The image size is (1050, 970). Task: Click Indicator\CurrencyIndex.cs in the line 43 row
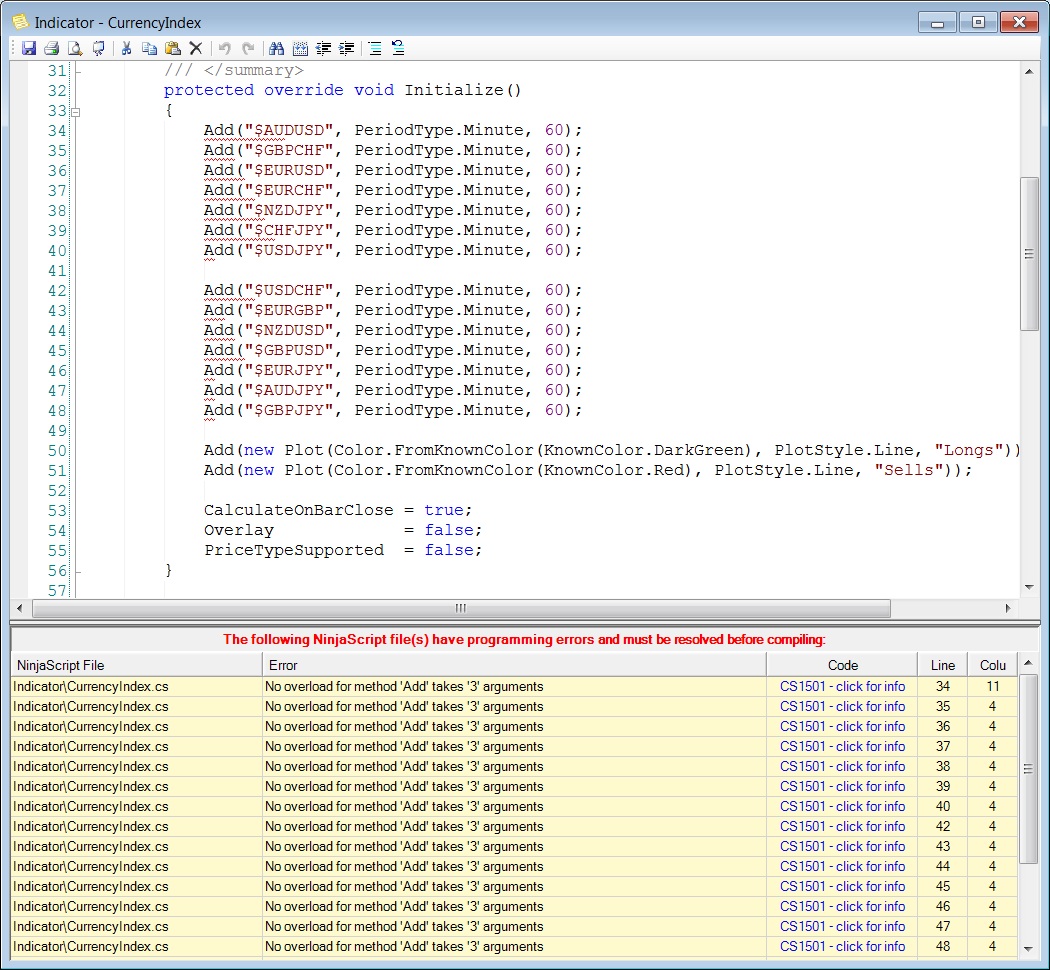pyautogui.click(x=91, y=846)
